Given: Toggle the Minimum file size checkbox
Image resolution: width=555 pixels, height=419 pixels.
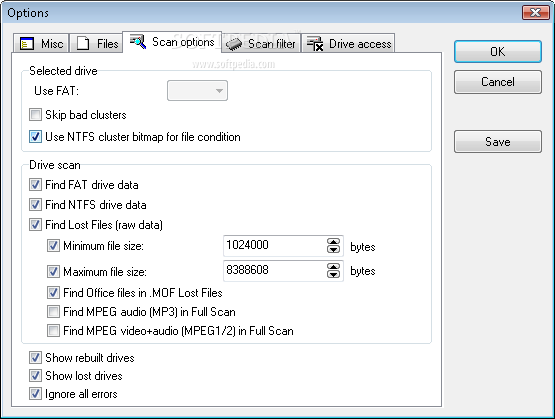Looking at the screenshot, I should coord(53,246).
